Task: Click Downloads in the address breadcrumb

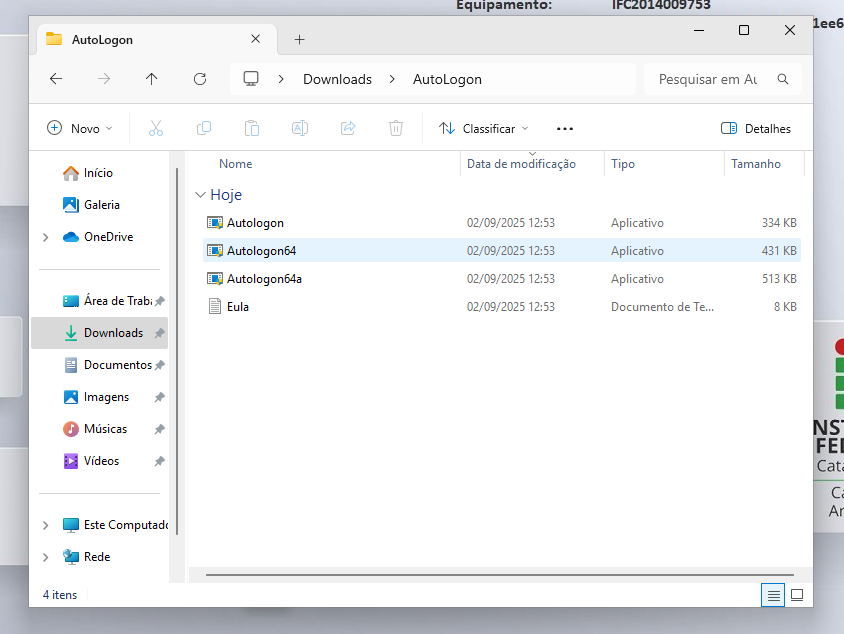Action: click(337, 79)
